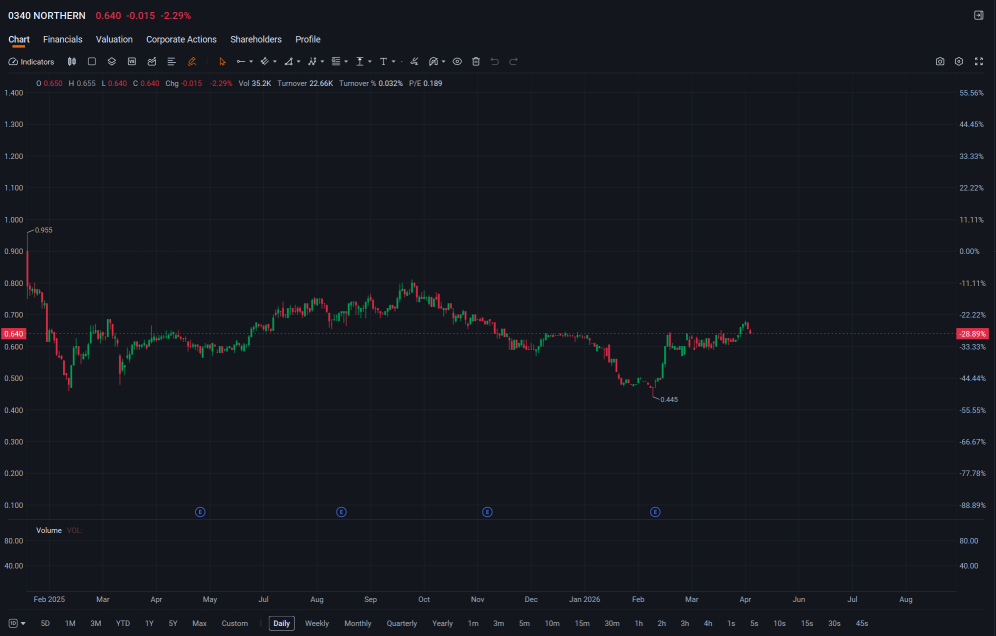
Task: Expand the text tool dropdown arrow
Action: (393, 62)
